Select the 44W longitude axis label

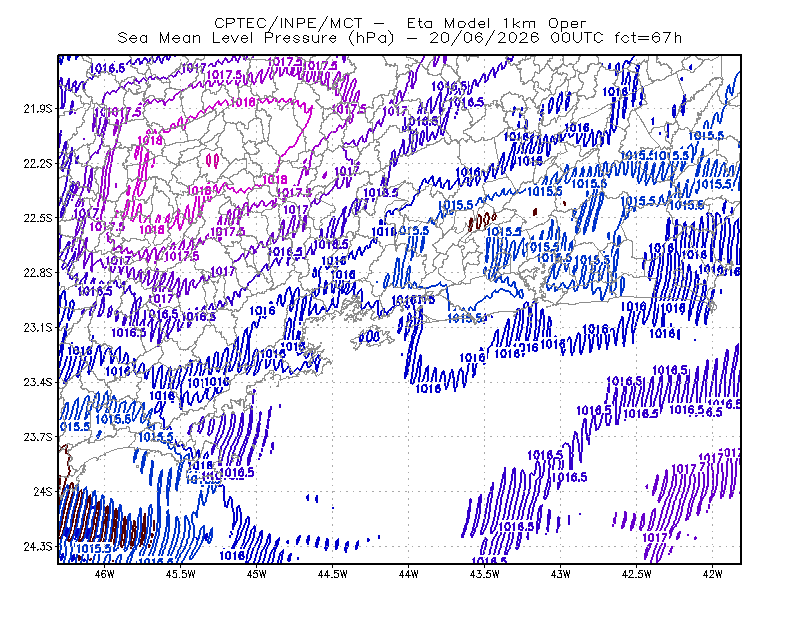(409, 574)
